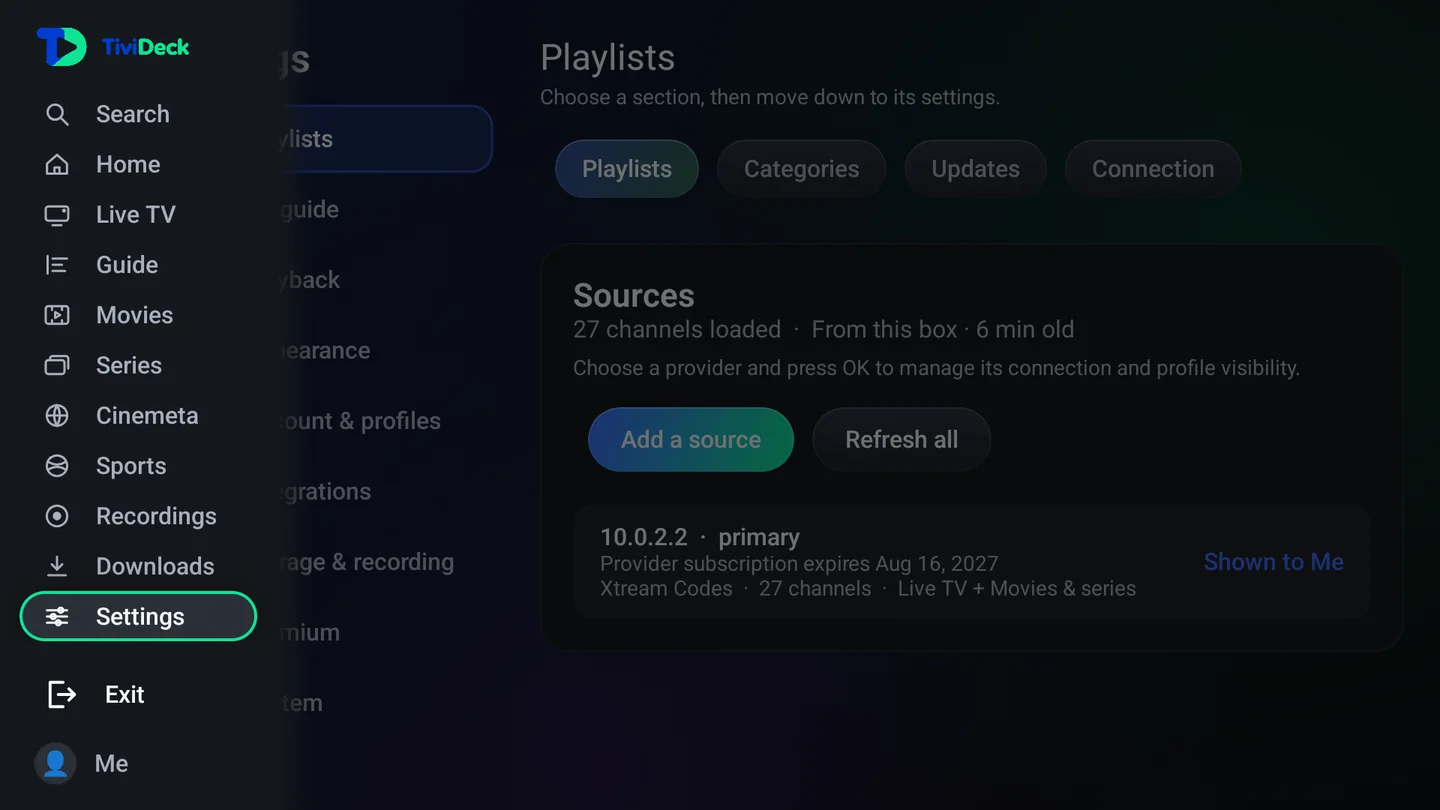Click the Refresh all button

(x=901, y=440)
